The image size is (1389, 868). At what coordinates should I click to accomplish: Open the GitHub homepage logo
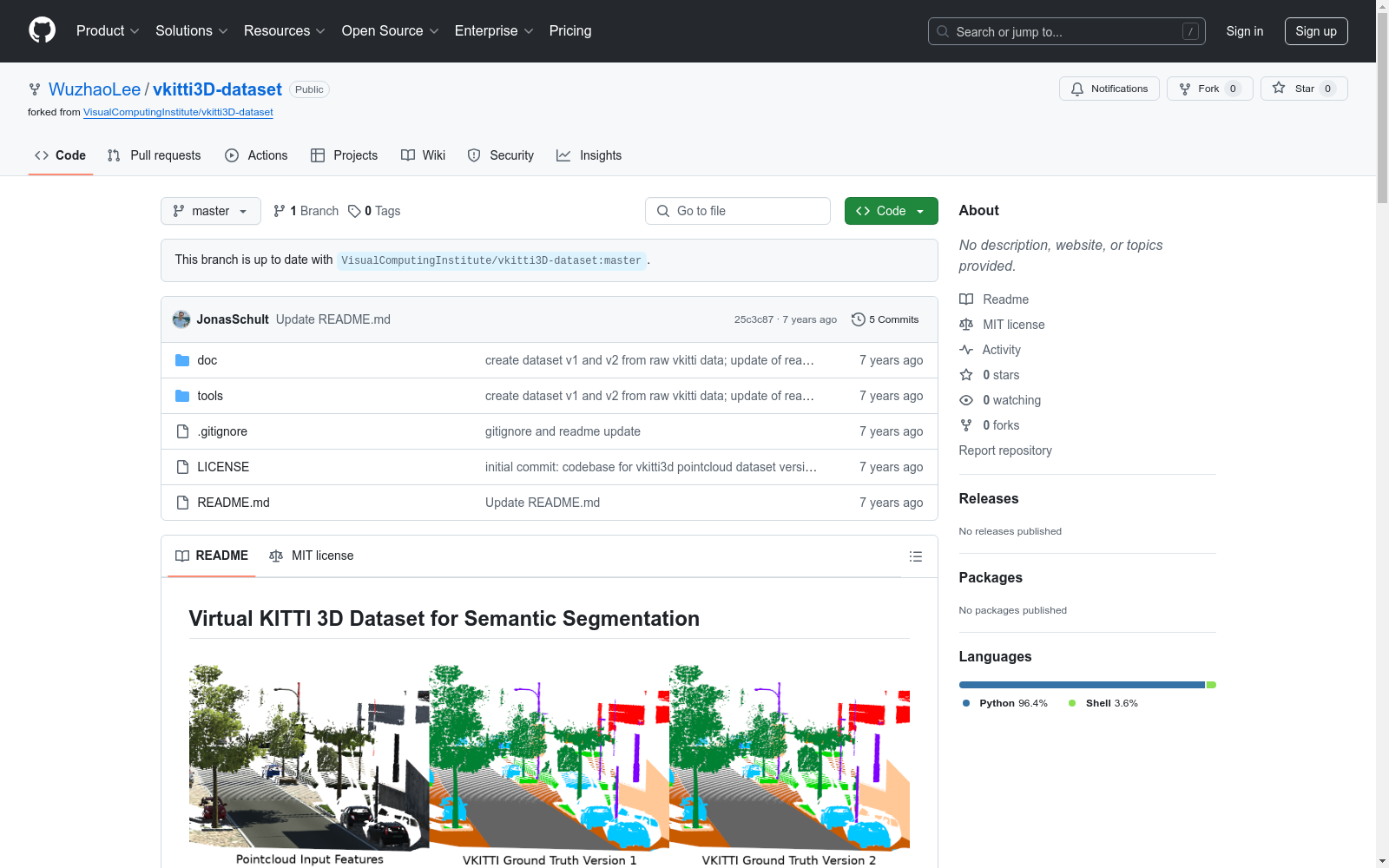tap(42, 30)
